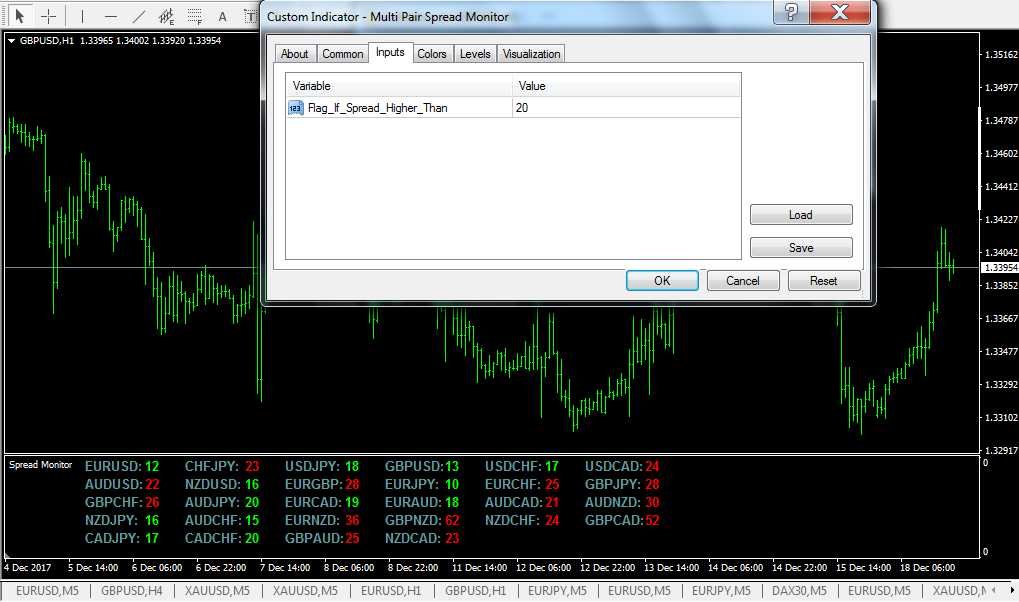Click the Value column header
The width and height of the screenshot is (1019, 602).
point(626,86)
